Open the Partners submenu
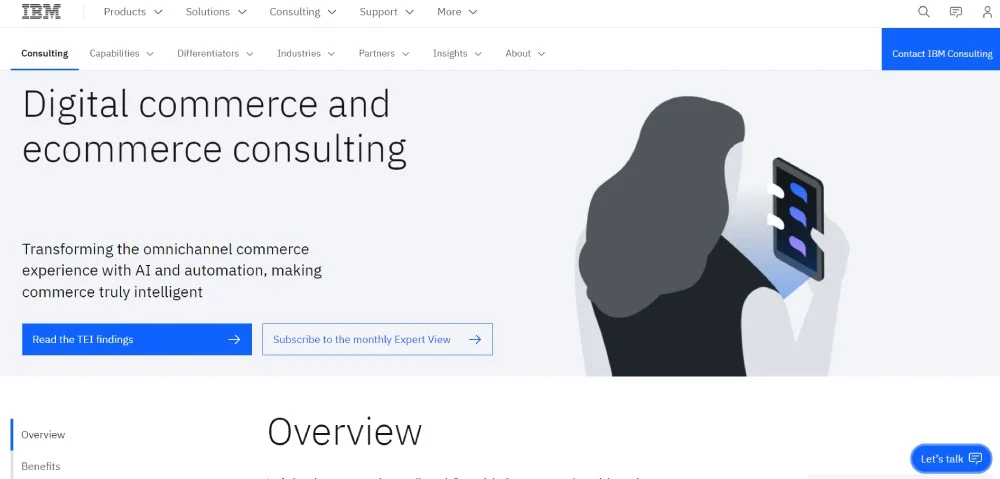This screenshot has height=479, width=1000. pyautogui.click(x=384, y=53)
